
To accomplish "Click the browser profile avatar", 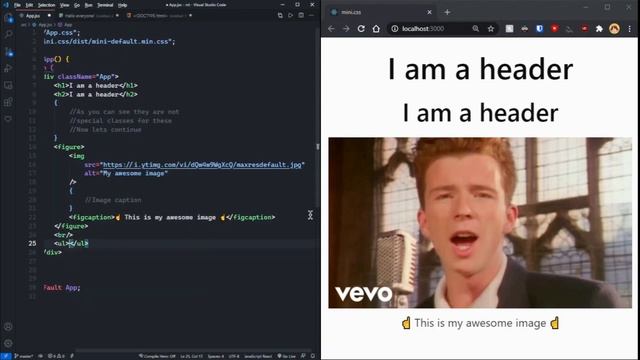I will pyautogui.click(x=614, y=29).
